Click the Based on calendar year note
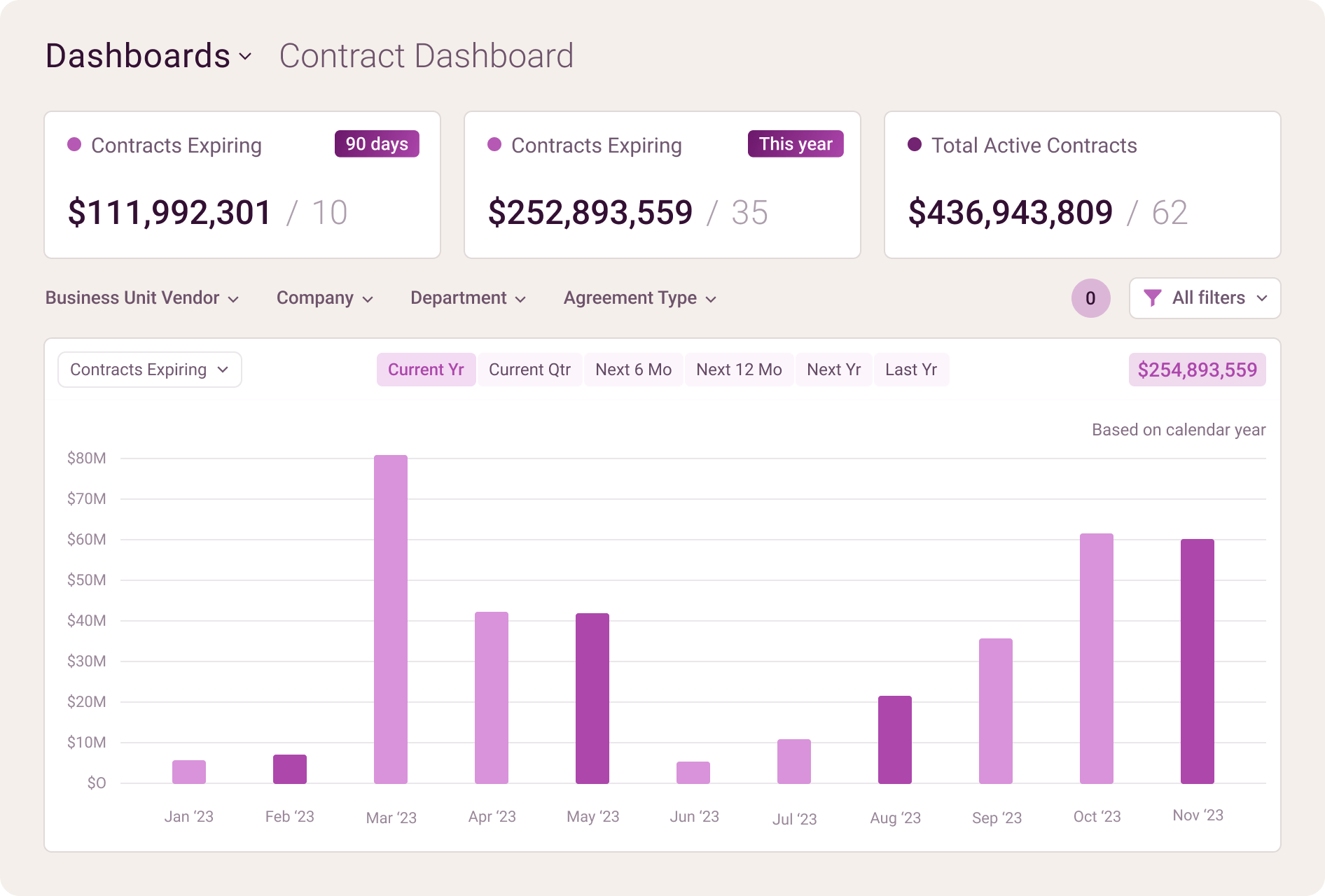 pyautogui.click(x=1179, y=430)
